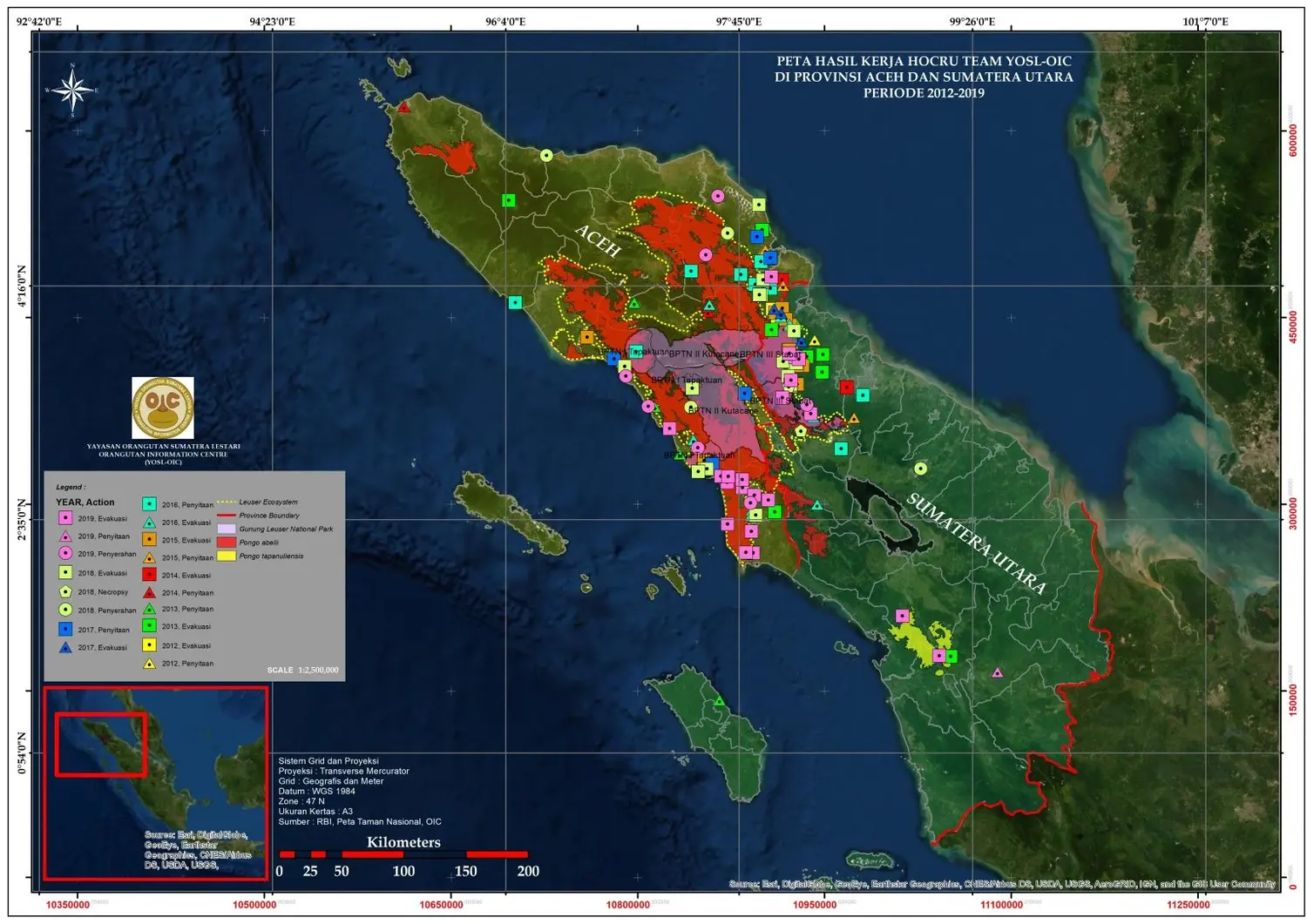This screenshot has height=924, width=1307.
Task: Click the Gunung Leuser National Park swatch
Action: coord(227,529)
